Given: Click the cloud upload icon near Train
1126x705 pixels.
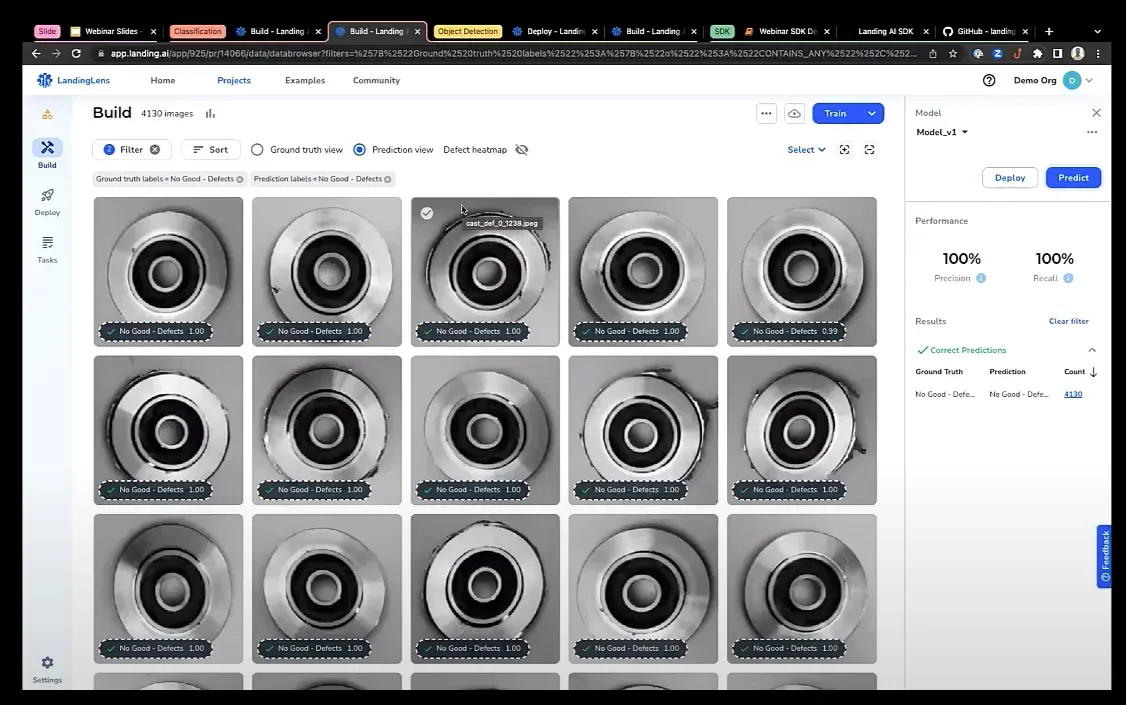Looking at the screenshot, I should [x=794, y=114].
